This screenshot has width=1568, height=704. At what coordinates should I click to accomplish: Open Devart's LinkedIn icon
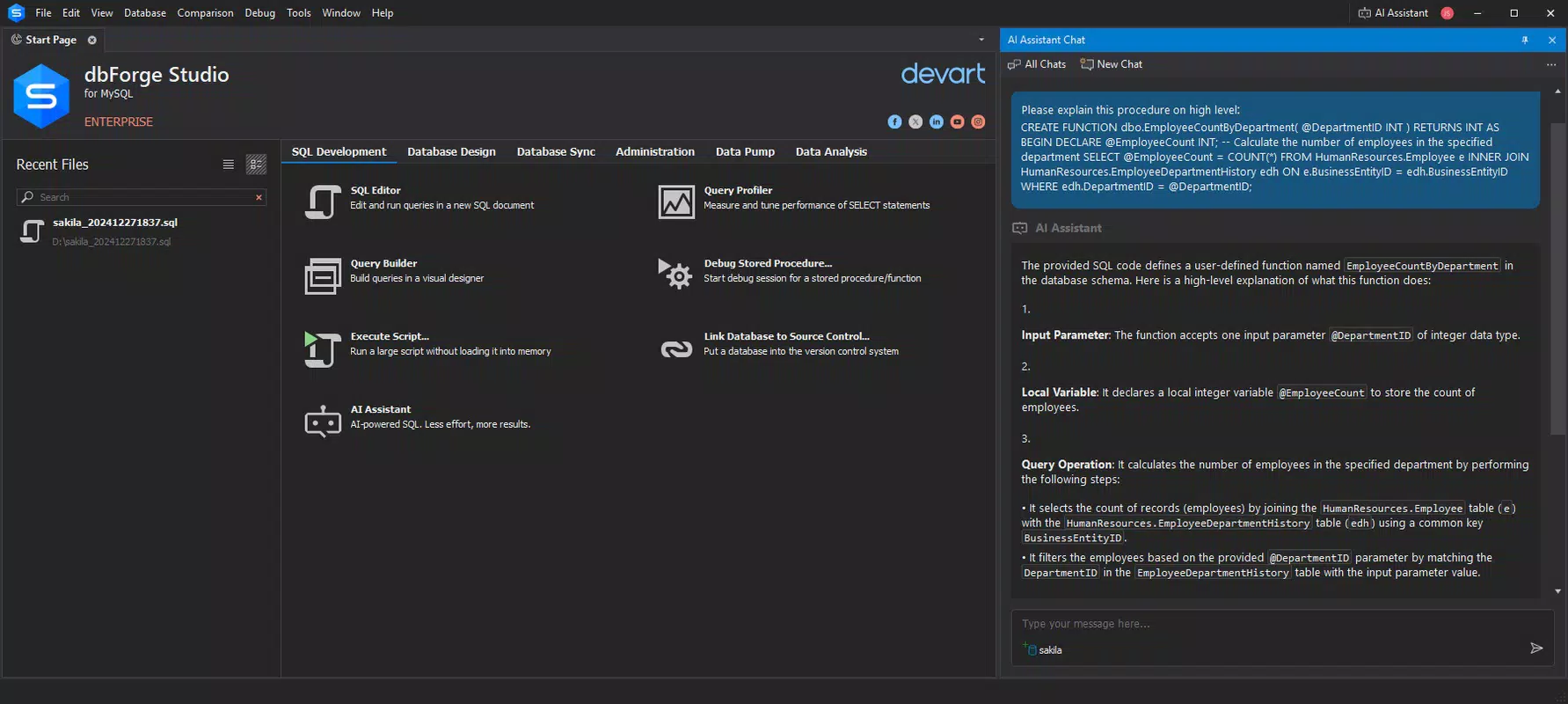click(x=937, y=122)
